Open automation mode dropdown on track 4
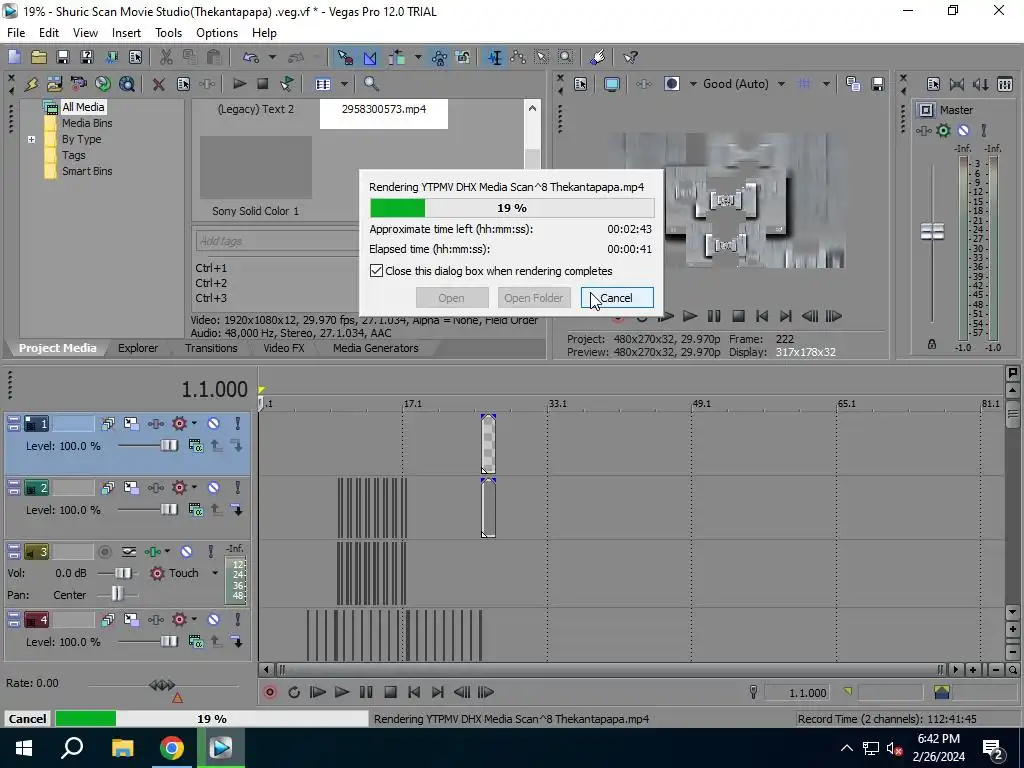The height and width of the screenshot is (768, 1024). 194,620
